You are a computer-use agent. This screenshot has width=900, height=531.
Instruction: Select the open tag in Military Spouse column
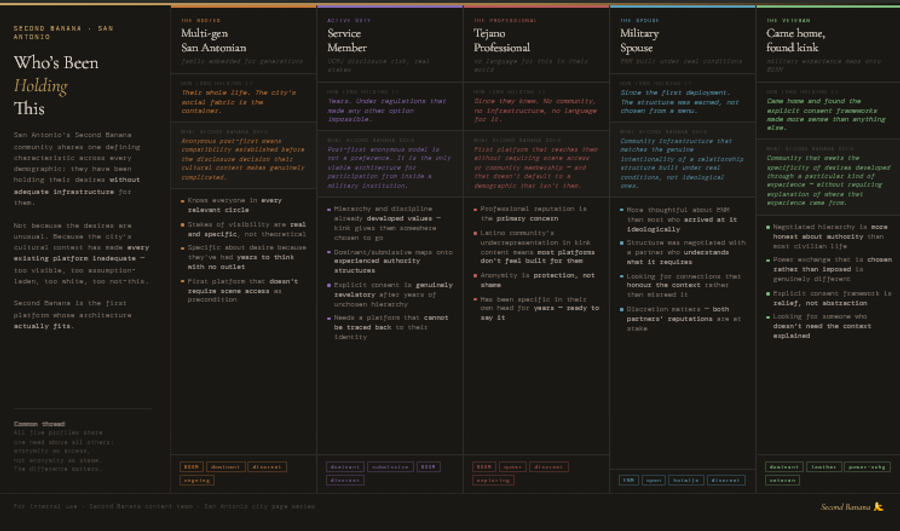[x=653, y=480]
